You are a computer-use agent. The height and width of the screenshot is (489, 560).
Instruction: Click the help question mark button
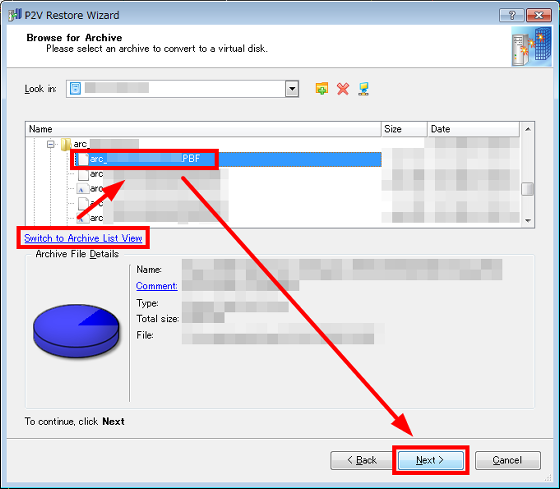(511, 15)
